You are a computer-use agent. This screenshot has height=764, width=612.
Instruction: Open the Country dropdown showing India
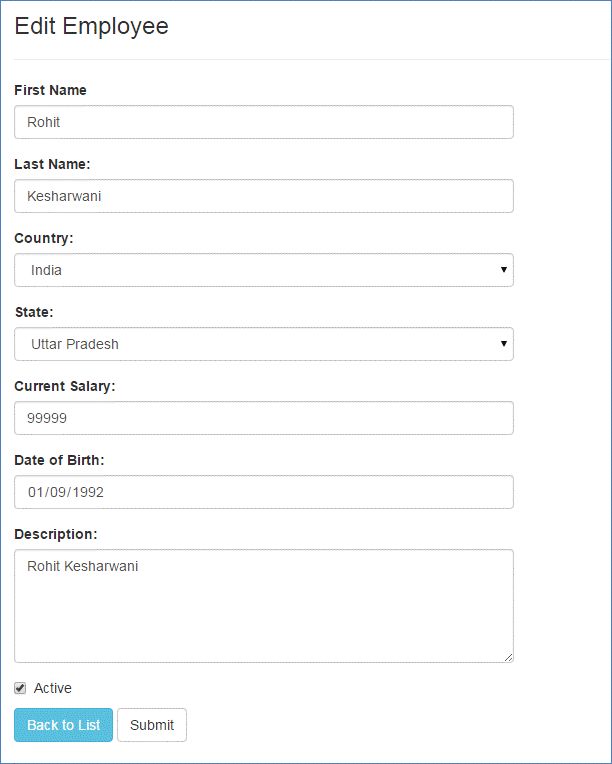pyautogui.click(x=263, y=270)
